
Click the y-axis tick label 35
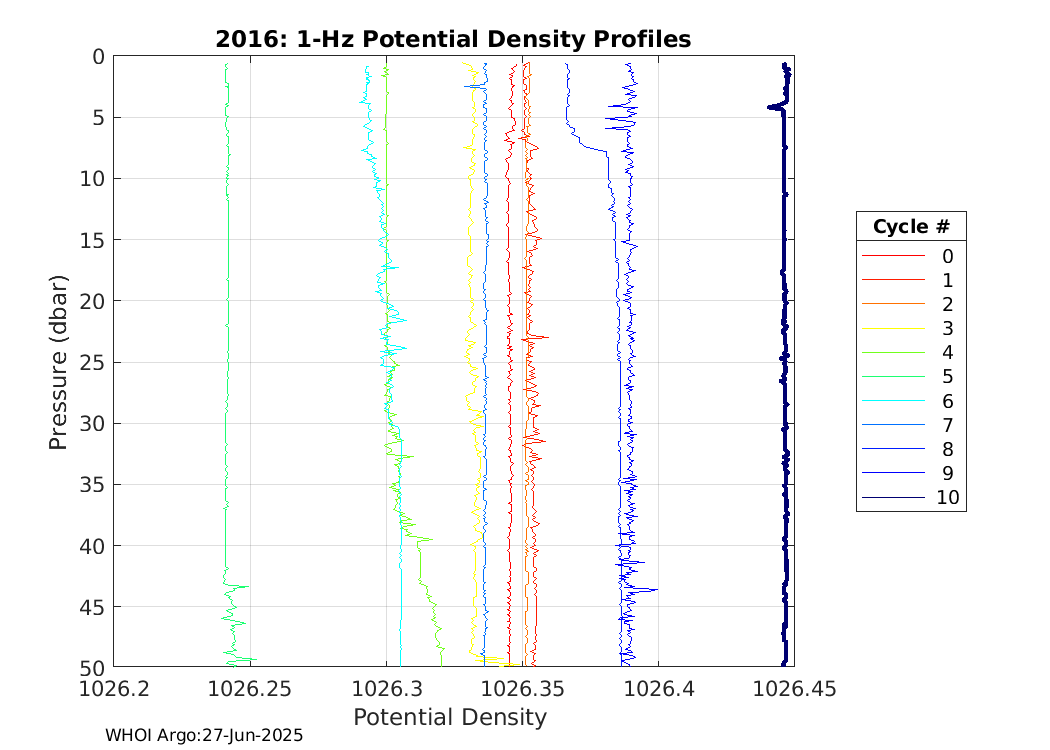click(92, 485)
